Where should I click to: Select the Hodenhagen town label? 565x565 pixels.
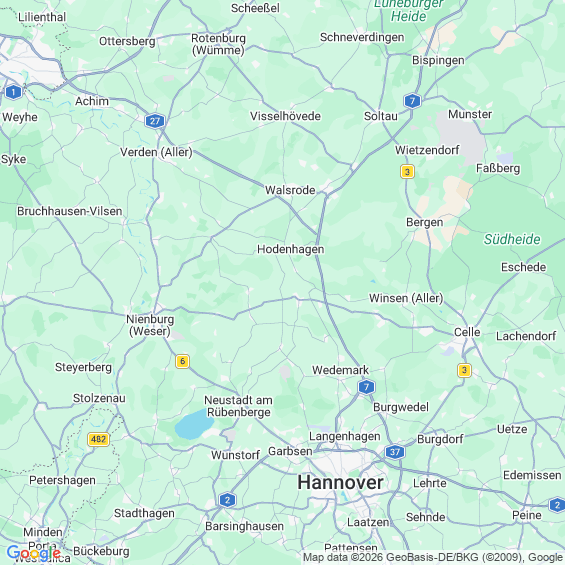(x=290, y=249)
